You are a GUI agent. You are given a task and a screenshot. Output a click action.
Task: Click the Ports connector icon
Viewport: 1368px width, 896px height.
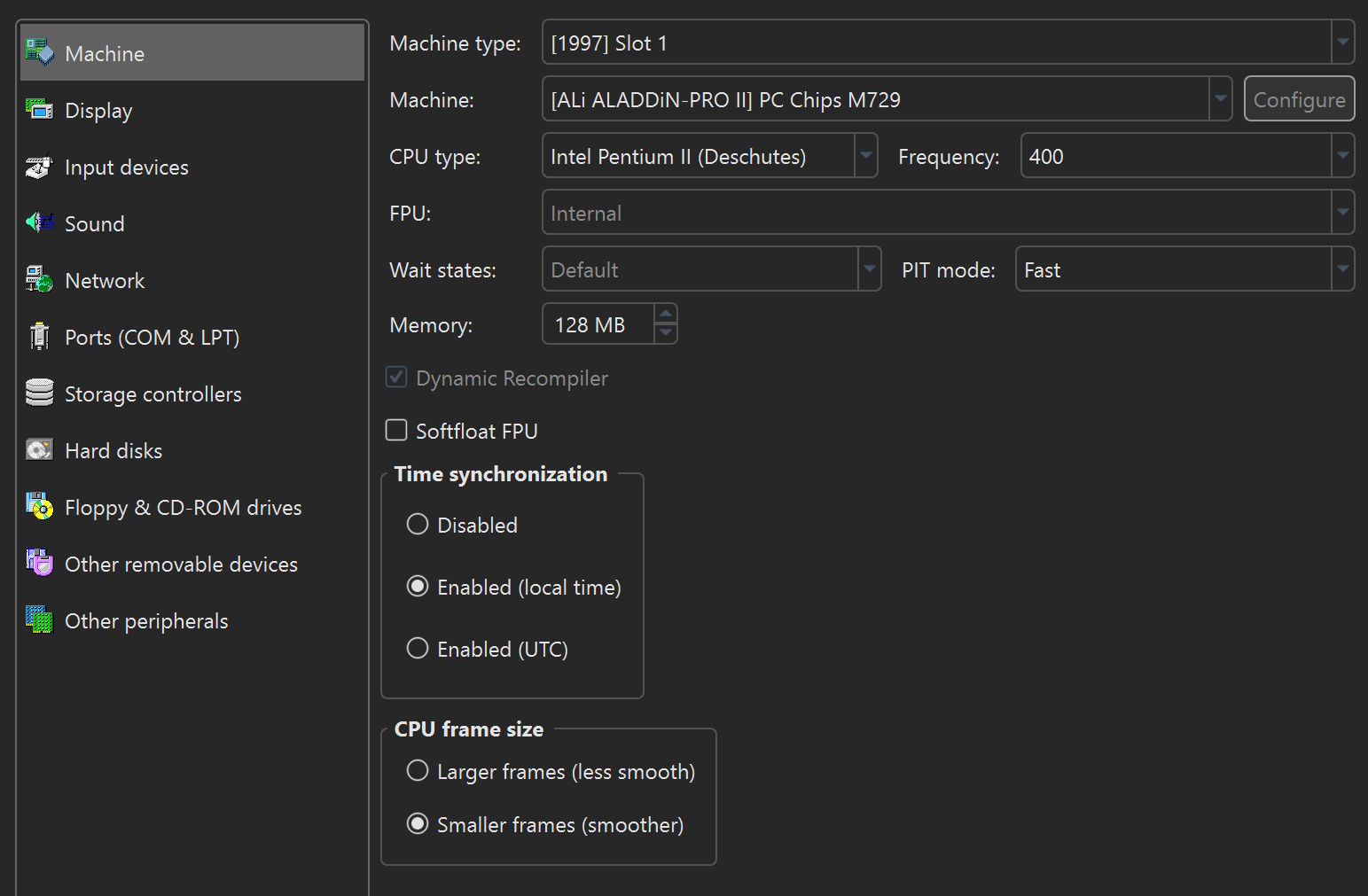(40, 337)
